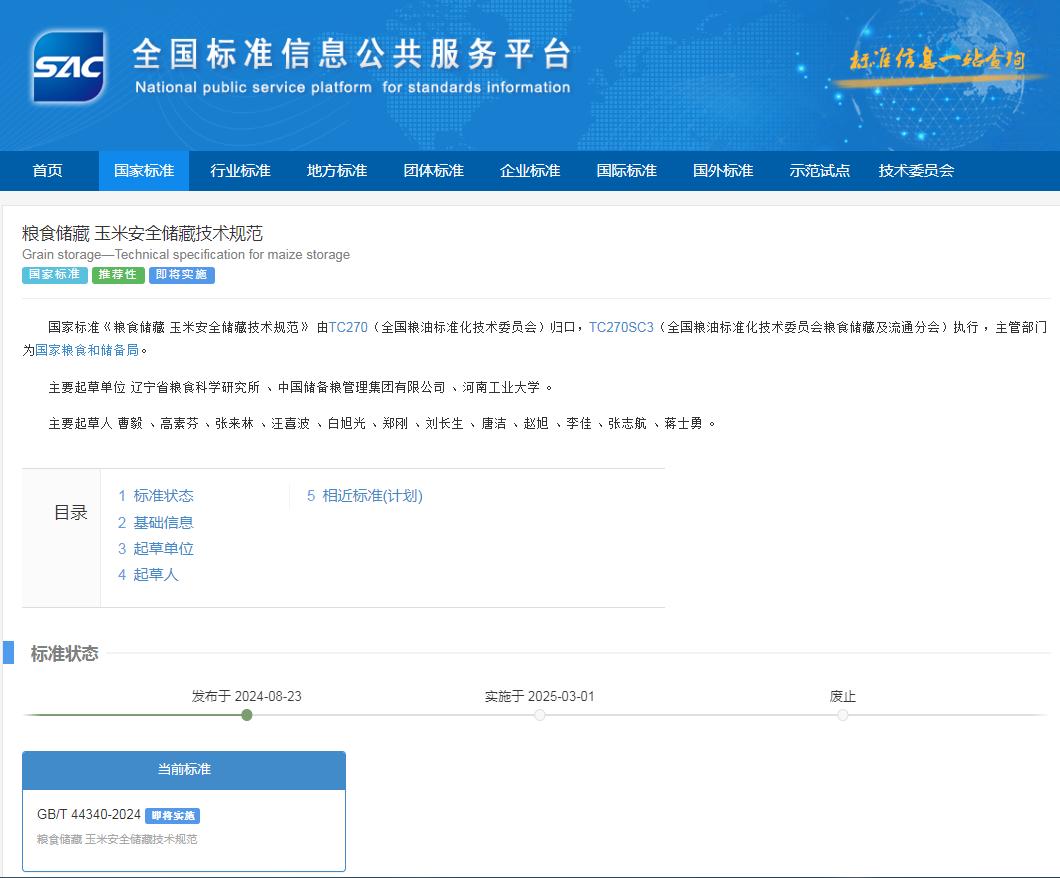Screen dimensions: 1060x878
Task: Go to 行业标准 in the navigation bar
Action: (240, 171)
